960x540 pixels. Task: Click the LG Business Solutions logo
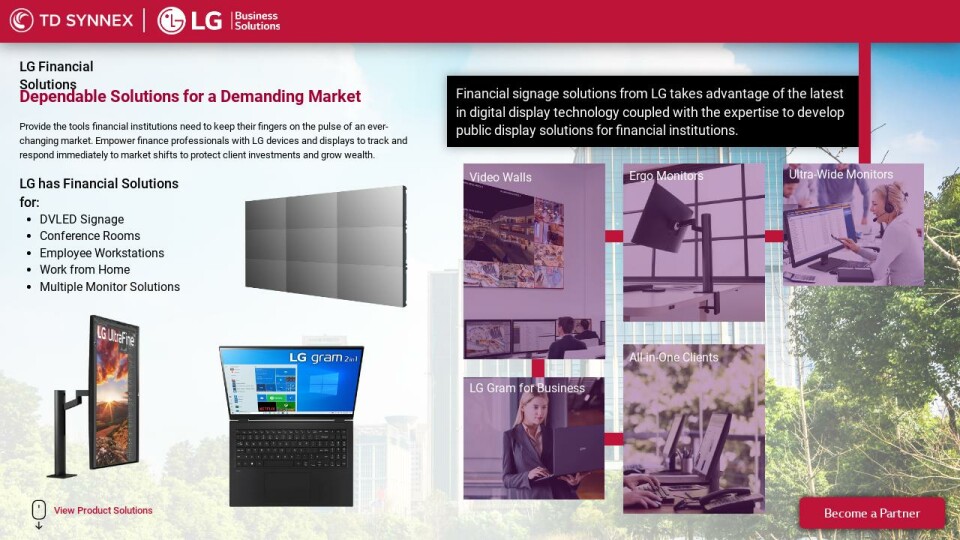pyautogui.click(x=219, y=20)
